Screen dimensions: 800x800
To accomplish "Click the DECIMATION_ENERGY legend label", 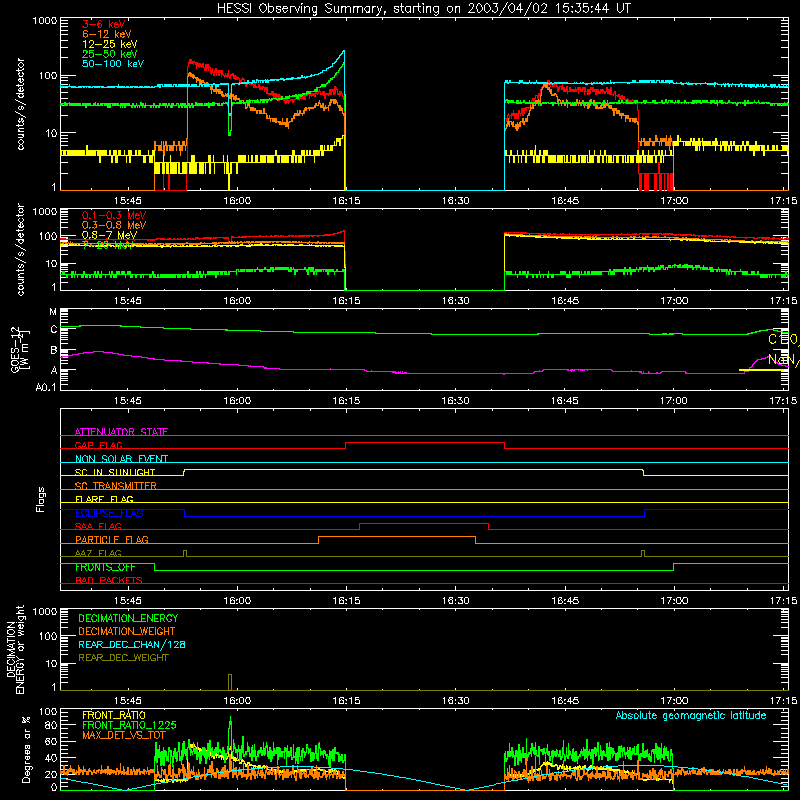I will 128,618.
